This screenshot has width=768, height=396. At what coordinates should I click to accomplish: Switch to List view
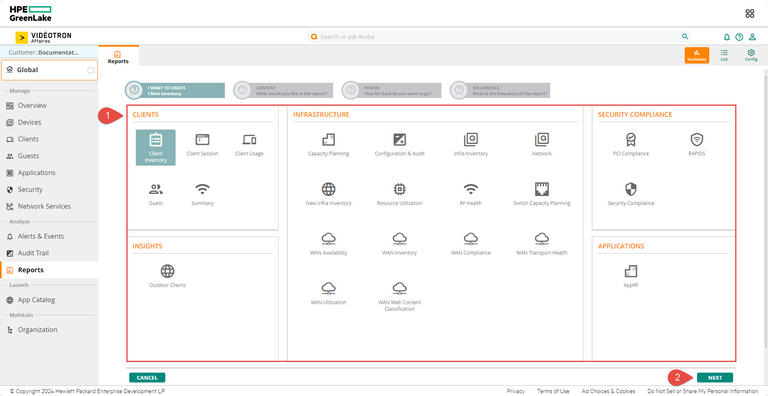724,55
